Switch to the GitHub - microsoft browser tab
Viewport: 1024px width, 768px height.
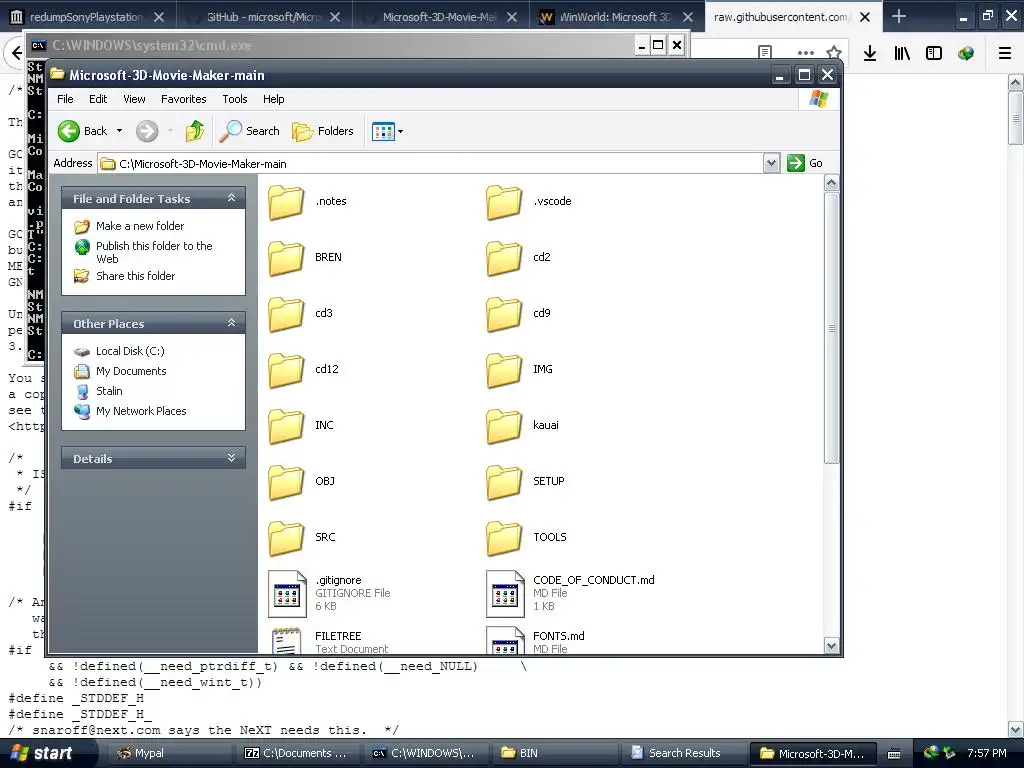click(x=264, y=17)
